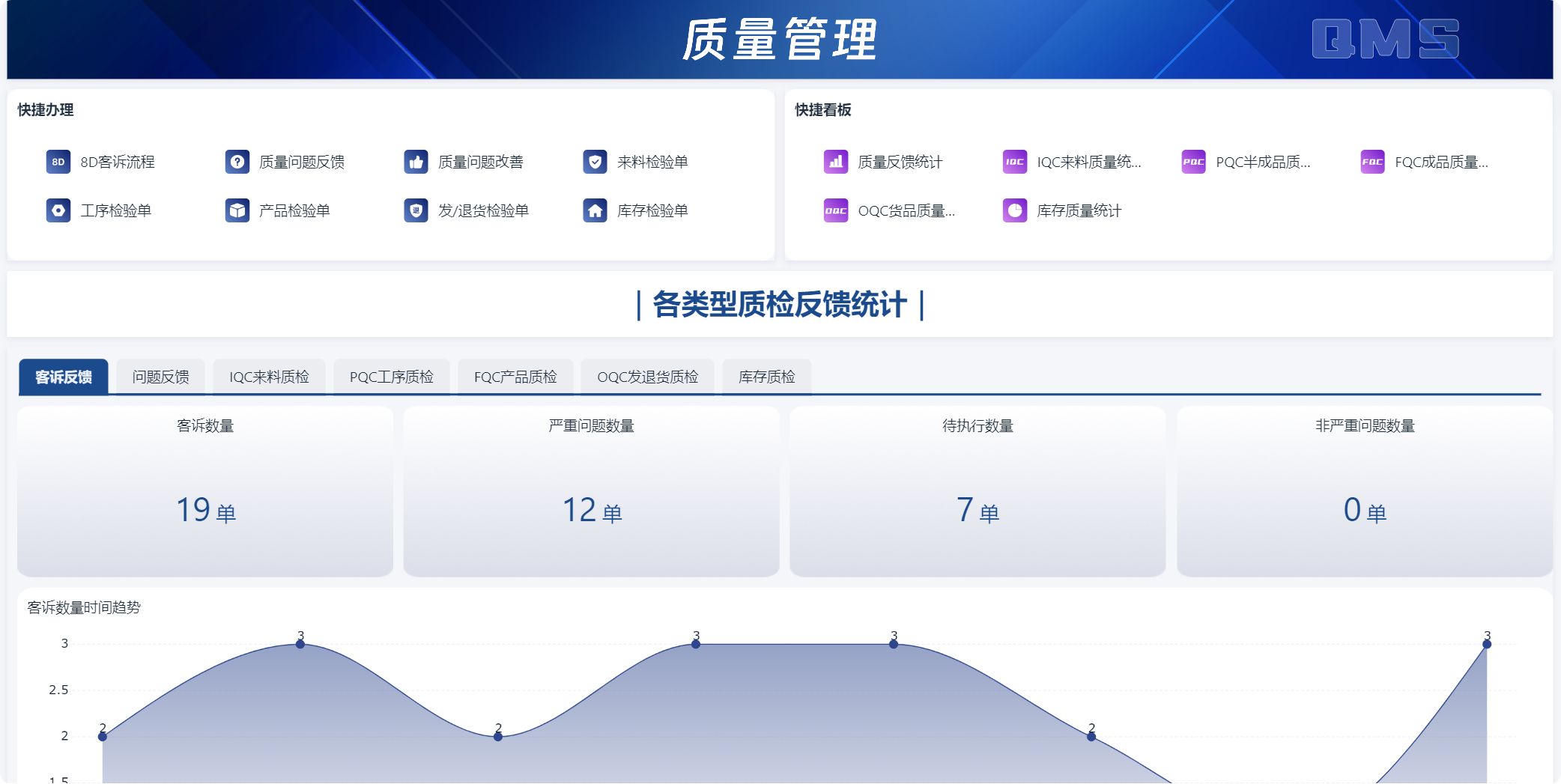Open the 质量问题反馈 shortcut
Image resolution: width=1561 pixels, height=784 pixels.
(302, 162)
